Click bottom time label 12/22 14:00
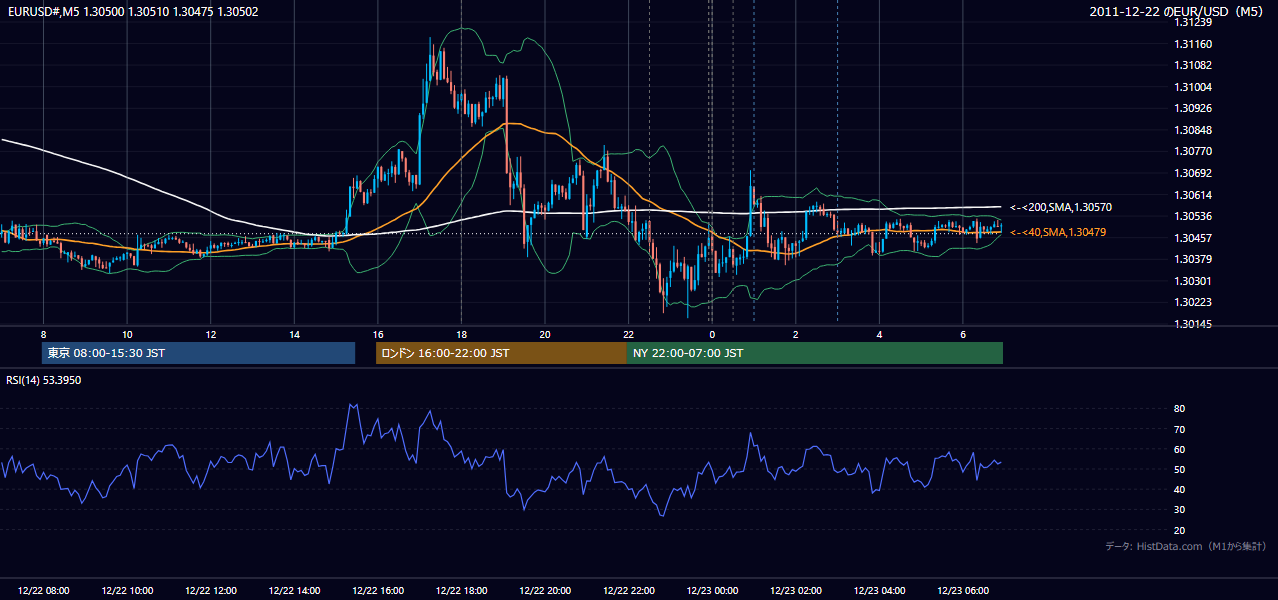 tap(294, 591)
